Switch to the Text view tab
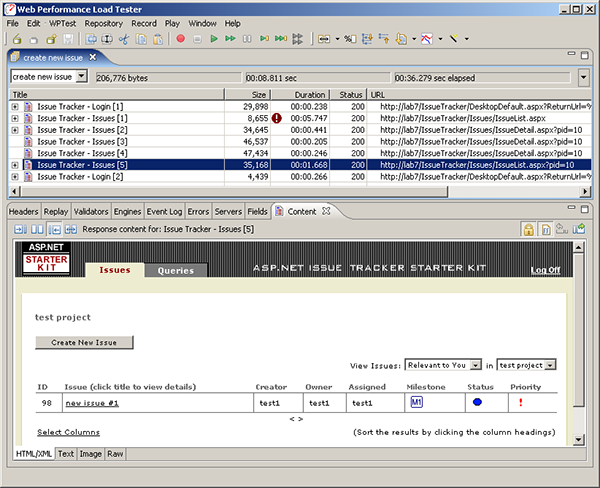The width and height of the screenshot is (600, 488). point(66,454)
